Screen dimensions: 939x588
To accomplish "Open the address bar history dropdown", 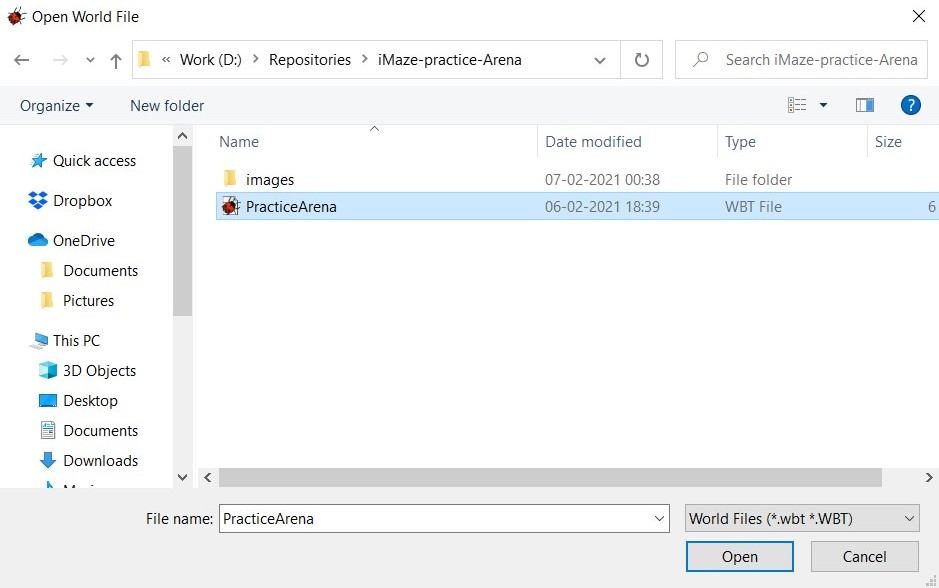I will 599,60.
